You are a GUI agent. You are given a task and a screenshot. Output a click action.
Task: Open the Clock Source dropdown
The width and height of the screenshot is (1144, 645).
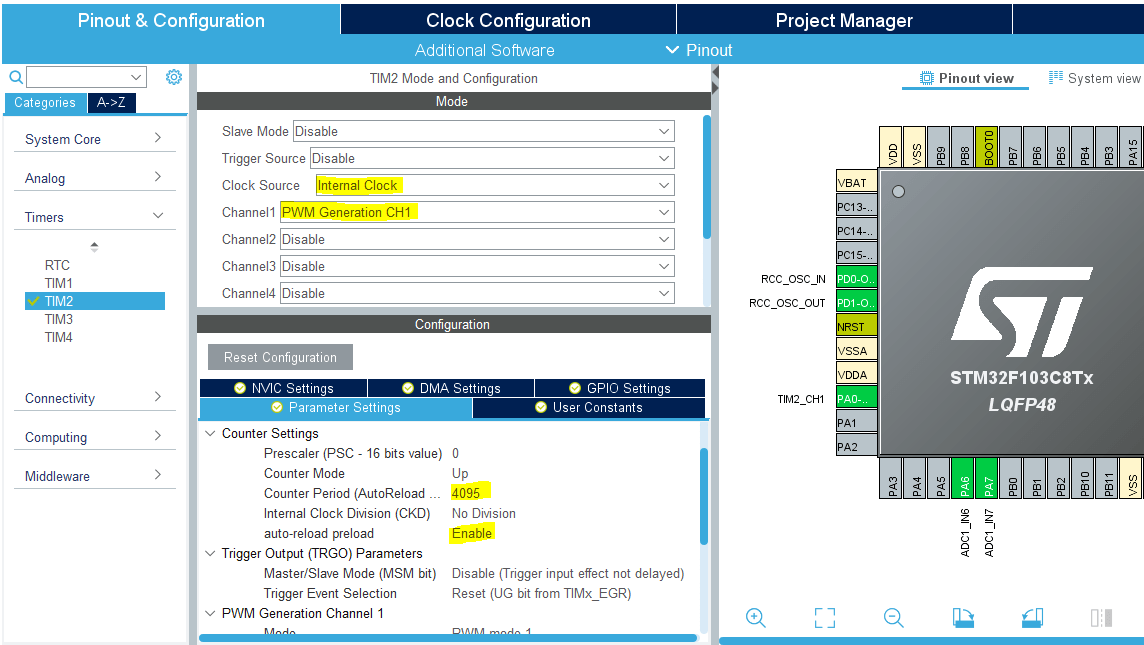click(495, 185)
